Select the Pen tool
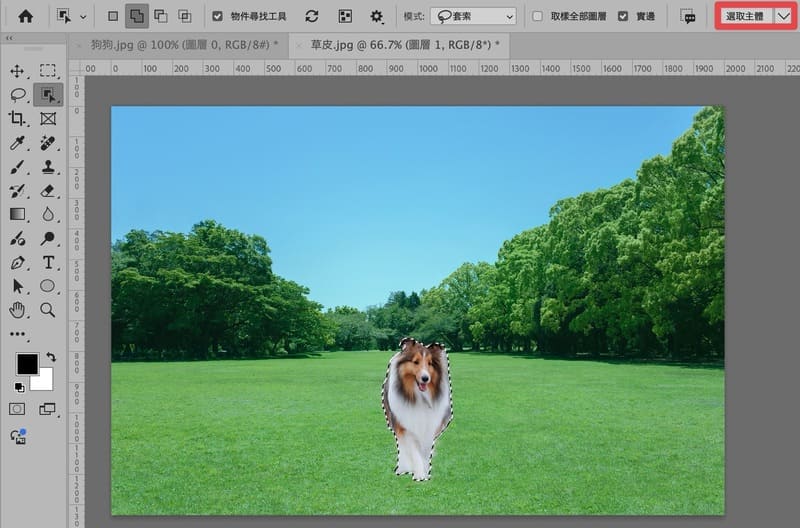This screenshot has height=528, width=800. tap(17, 263)
